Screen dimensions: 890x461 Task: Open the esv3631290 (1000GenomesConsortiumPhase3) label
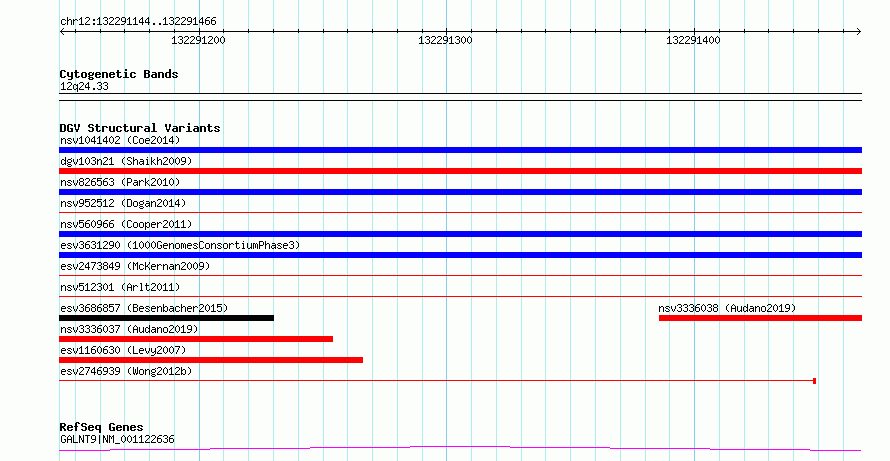click(x=180, y=245)
